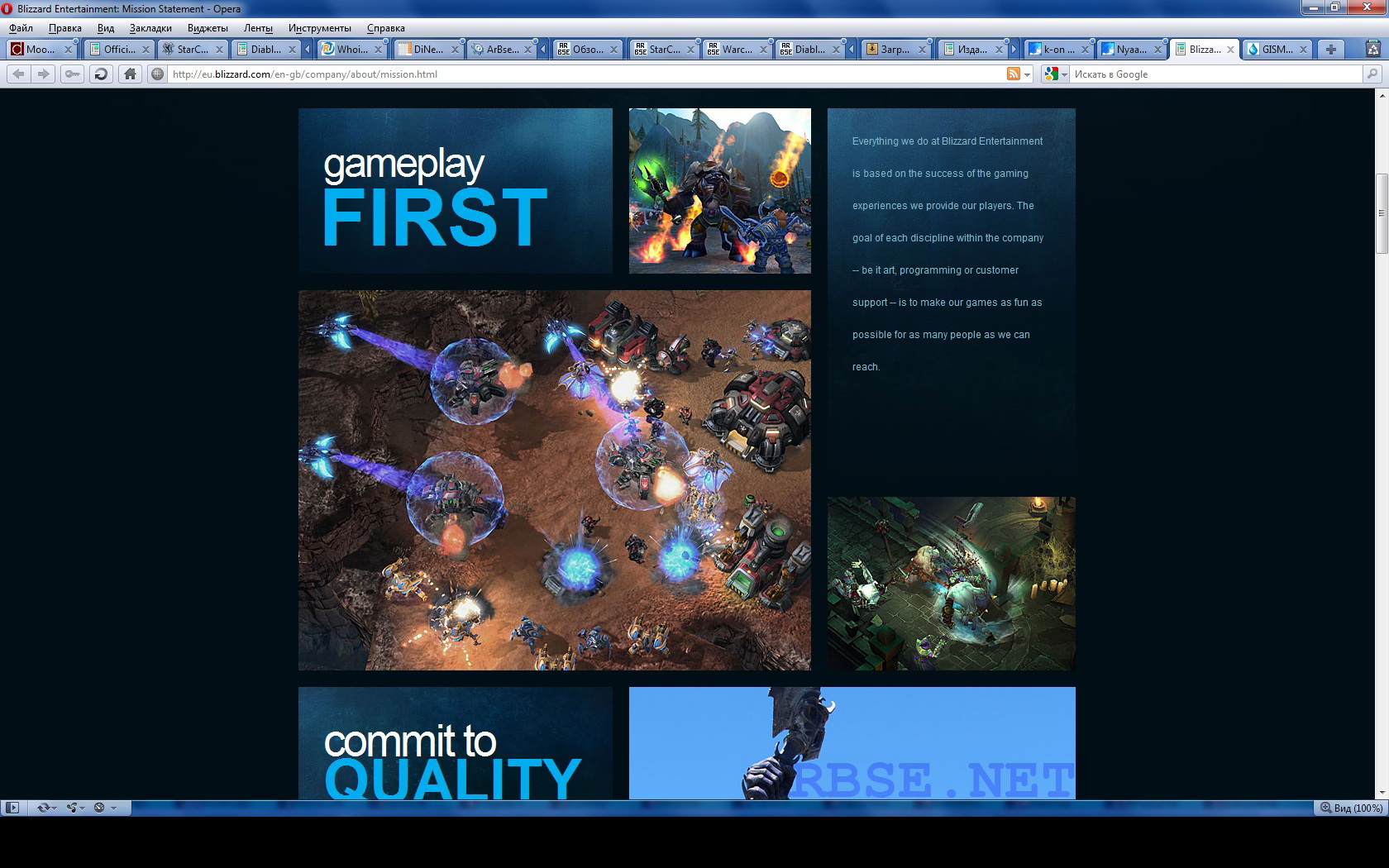Expand the tab group arrow after 'Изда...' tab
The height and width of the screenshot is (868, 1389).
(x=1014, y=50)
